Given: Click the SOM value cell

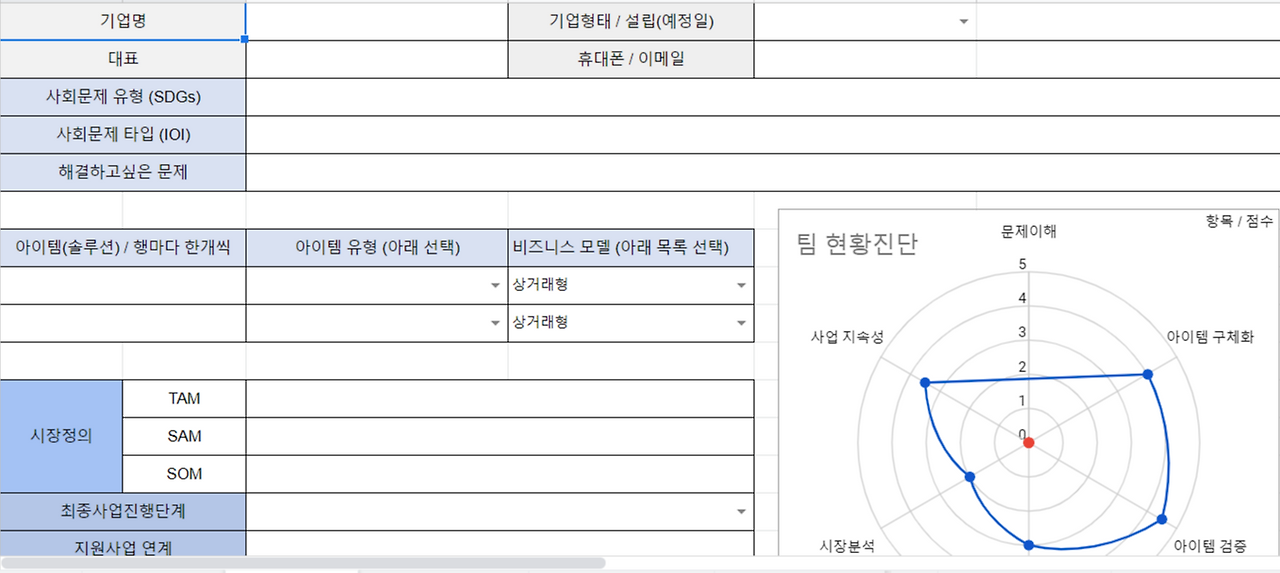Looking at the screenshot, I should click(500, 474).
